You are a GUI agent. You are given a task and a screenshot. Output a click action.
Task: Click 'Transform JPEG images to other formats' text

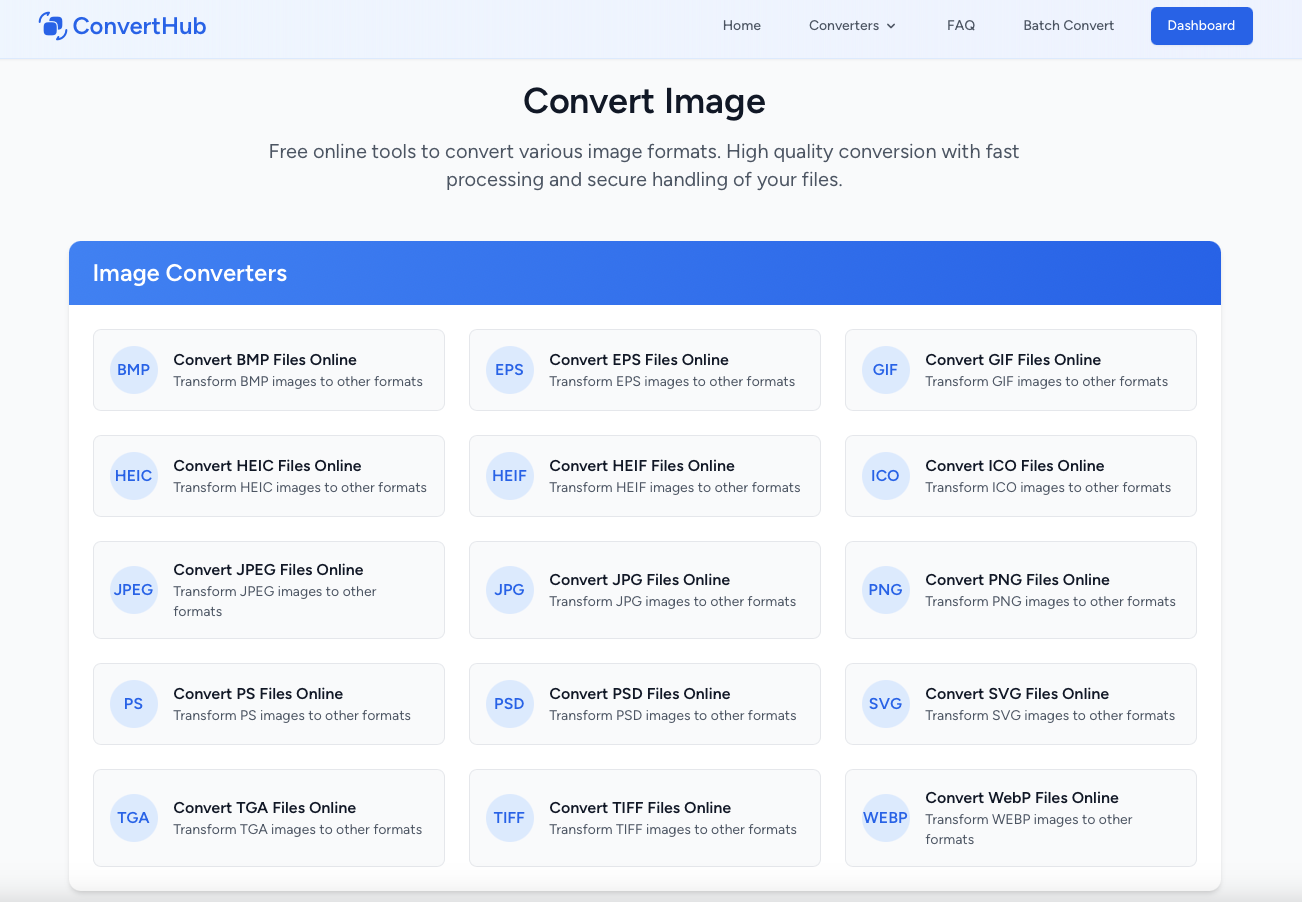[275, 602]
